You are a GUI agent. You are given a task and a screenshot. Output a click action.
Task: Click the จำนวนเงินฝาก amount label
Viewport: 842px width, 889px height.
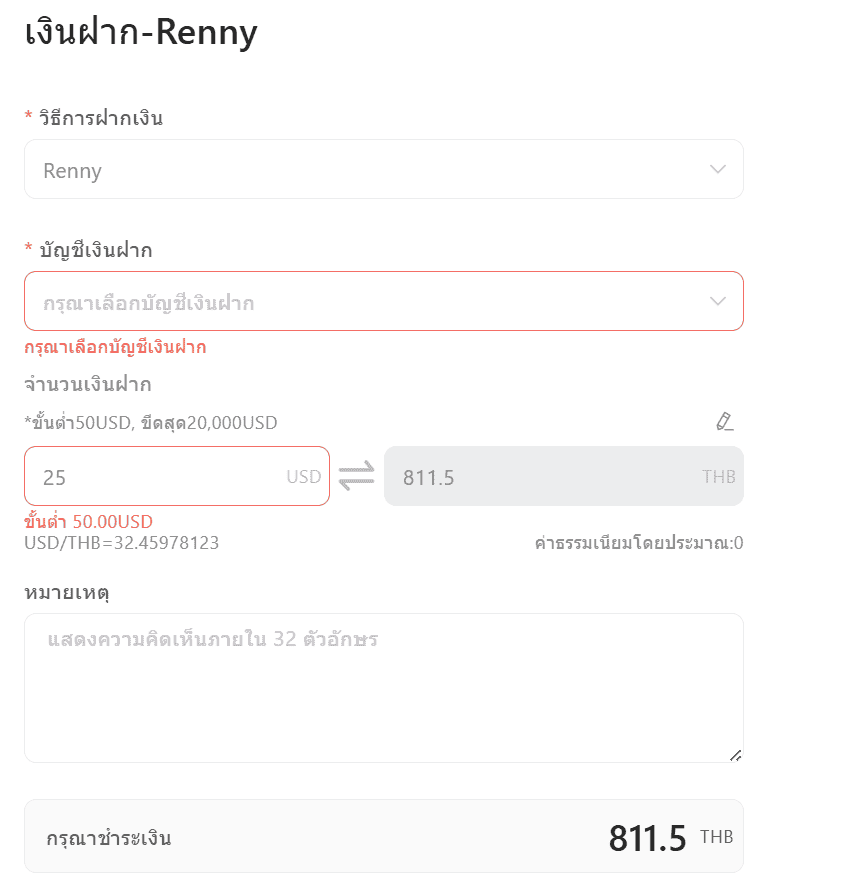point(88,384)
